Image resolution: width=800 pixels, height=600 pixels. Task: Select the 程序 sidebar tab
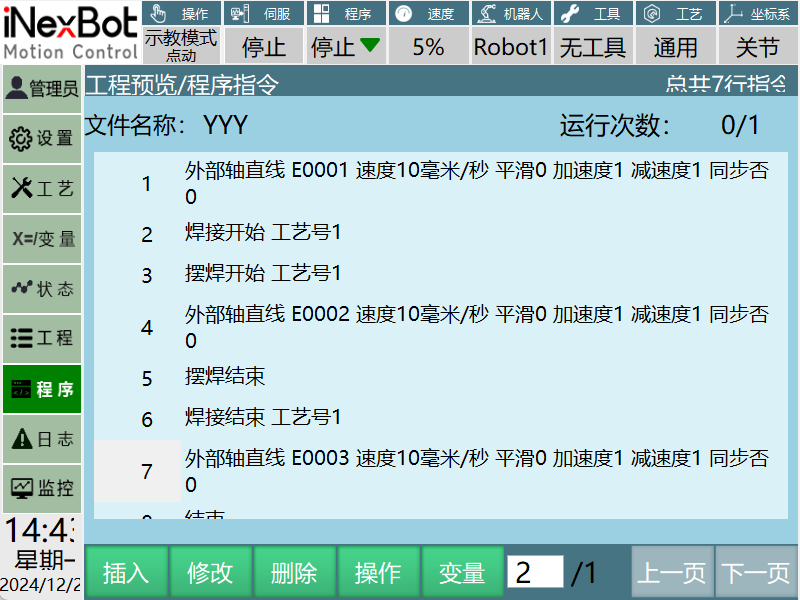pos(41,389)
